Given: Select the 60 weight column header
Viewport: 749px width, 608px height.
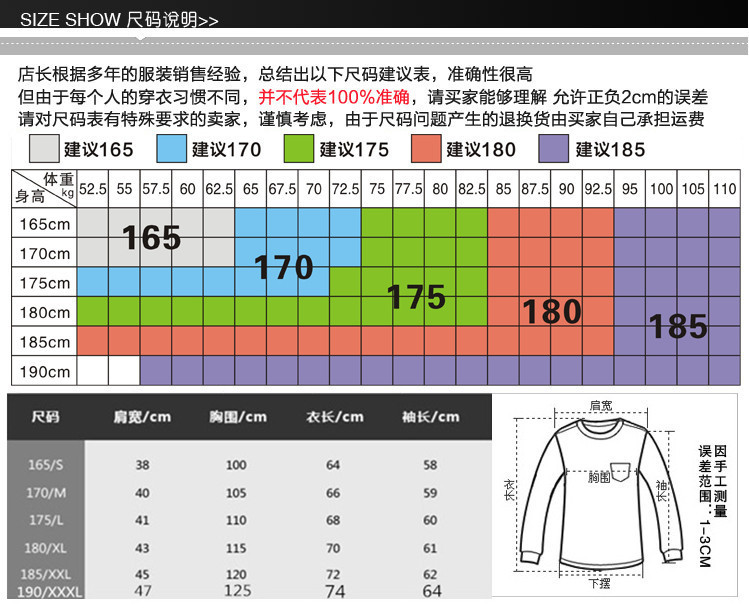Looking at the screenshot, I should coord(187,189).
